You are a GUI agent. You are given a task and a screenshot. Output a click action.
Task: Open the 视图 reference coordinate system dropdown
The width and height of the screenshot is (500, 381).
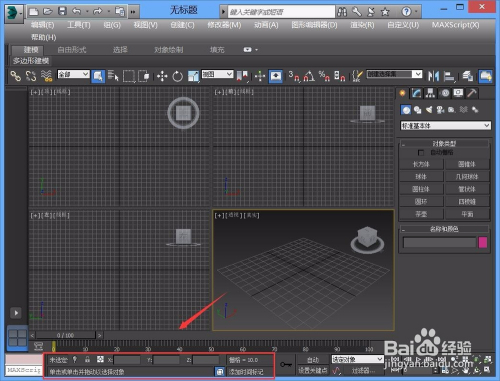point(217,74)
